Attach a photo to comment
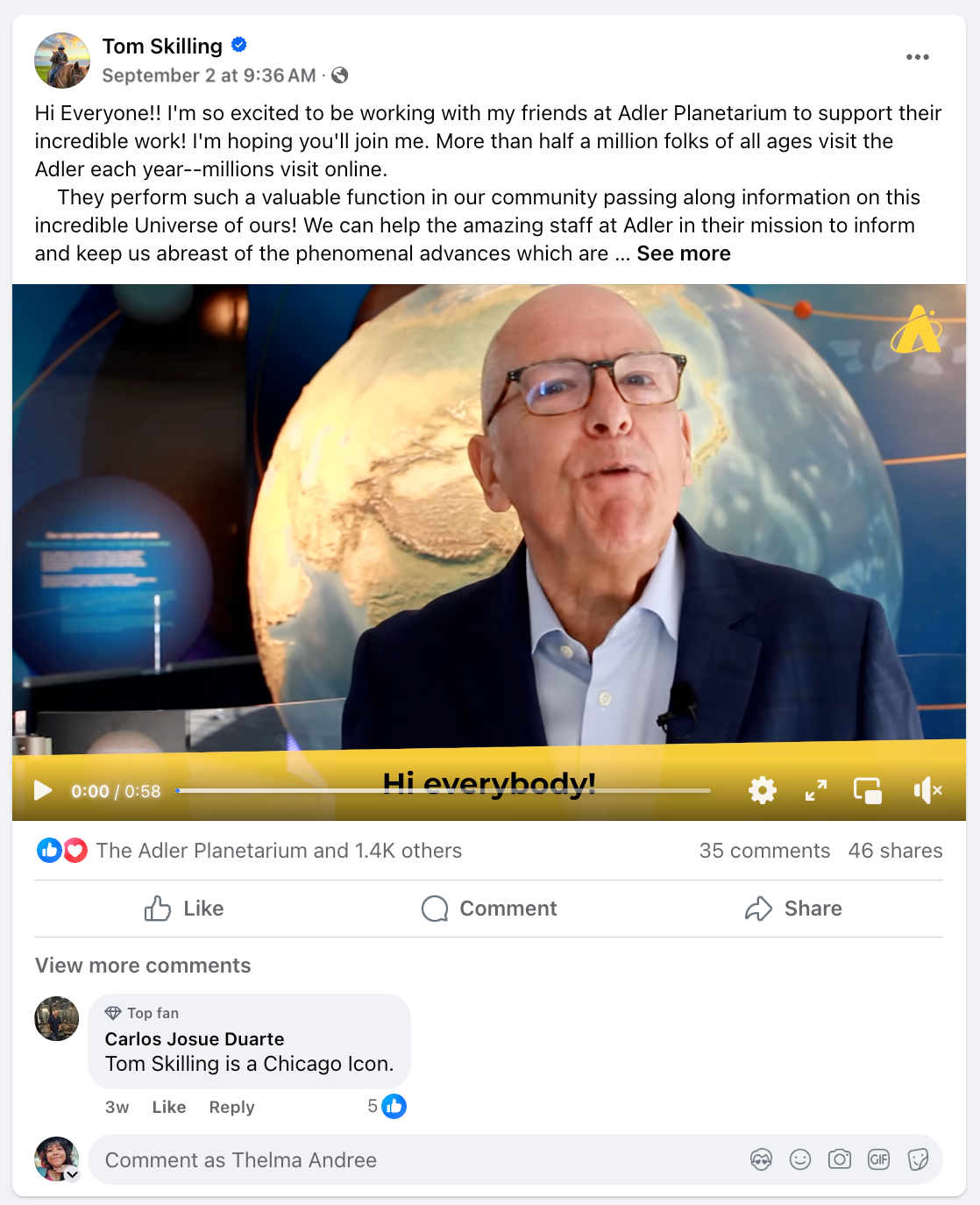Viewport: 980px width, 1205px height. point(840,1159)
